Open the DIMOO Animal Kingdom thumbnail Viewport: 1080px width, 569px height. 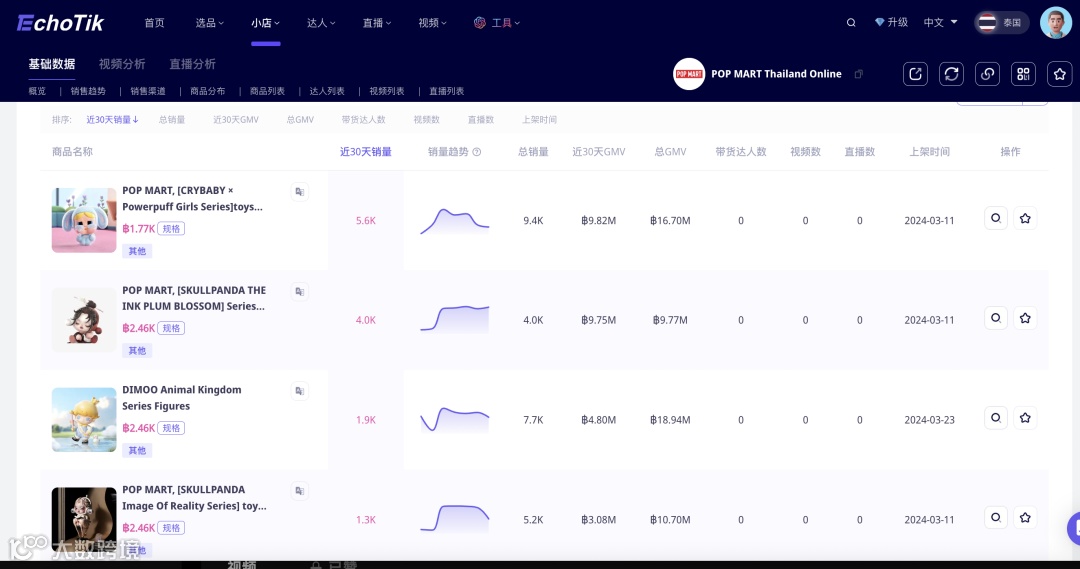tap(84, 420)
